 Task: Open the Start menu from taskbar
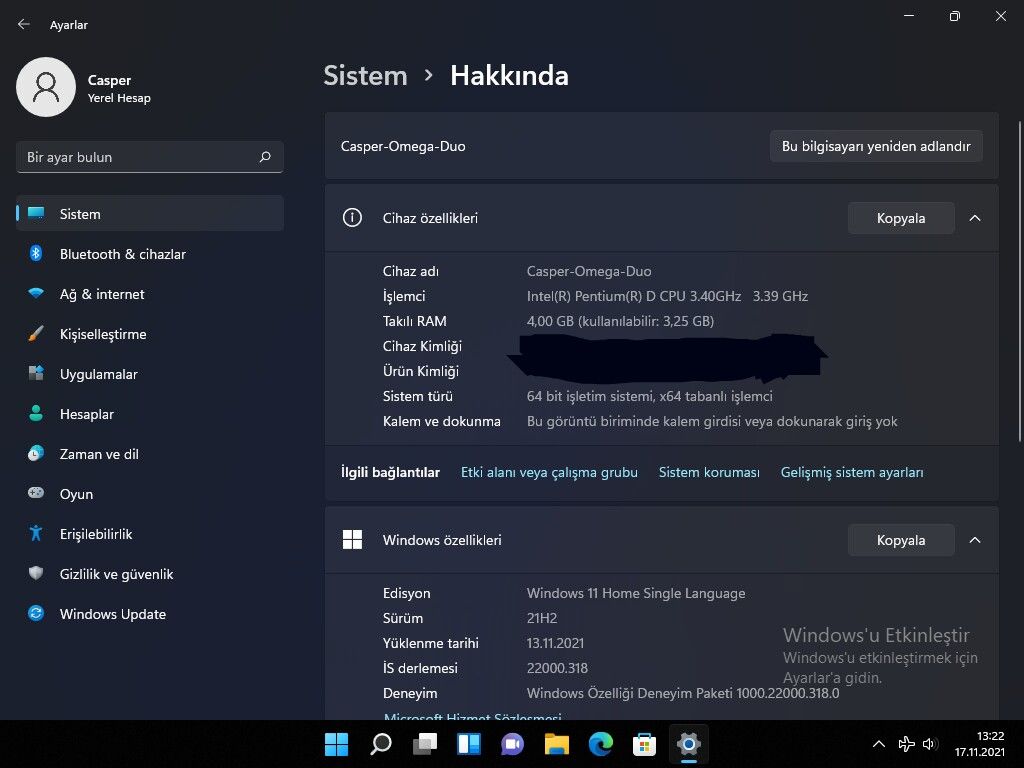336,744
